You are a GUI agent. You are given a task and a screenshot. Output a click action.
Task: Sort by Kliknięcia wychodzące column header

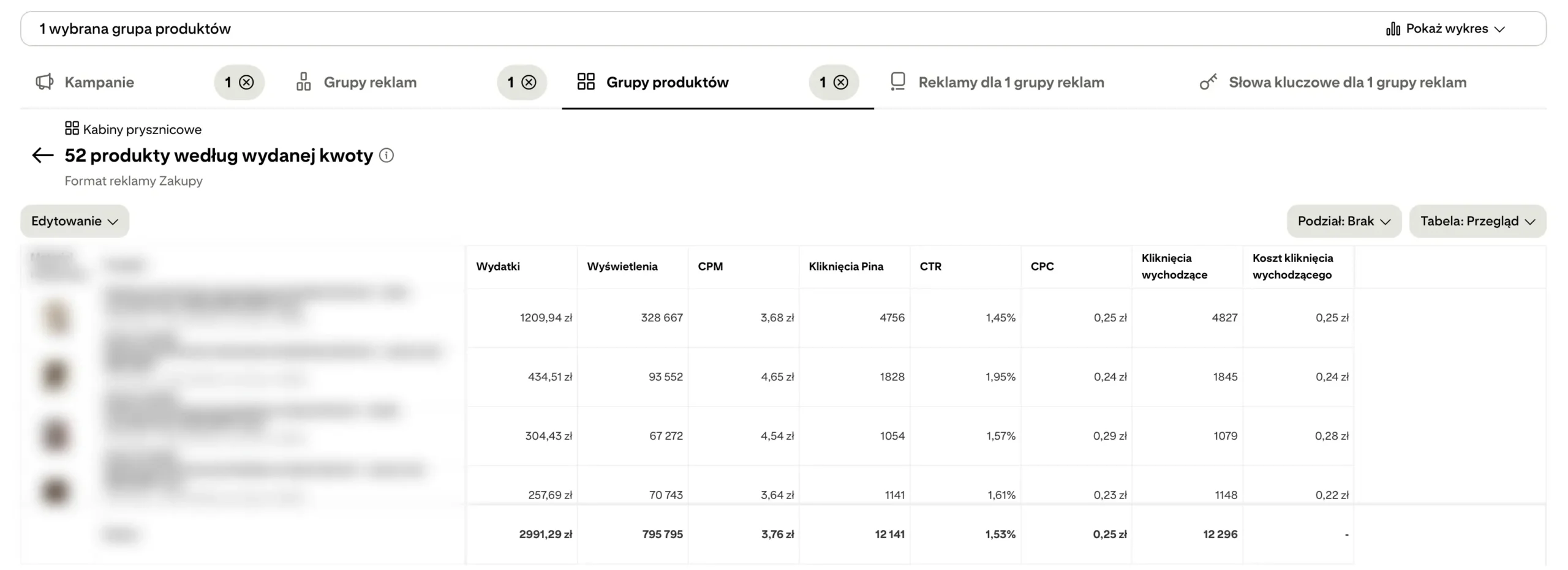(x=1174, y=266)
